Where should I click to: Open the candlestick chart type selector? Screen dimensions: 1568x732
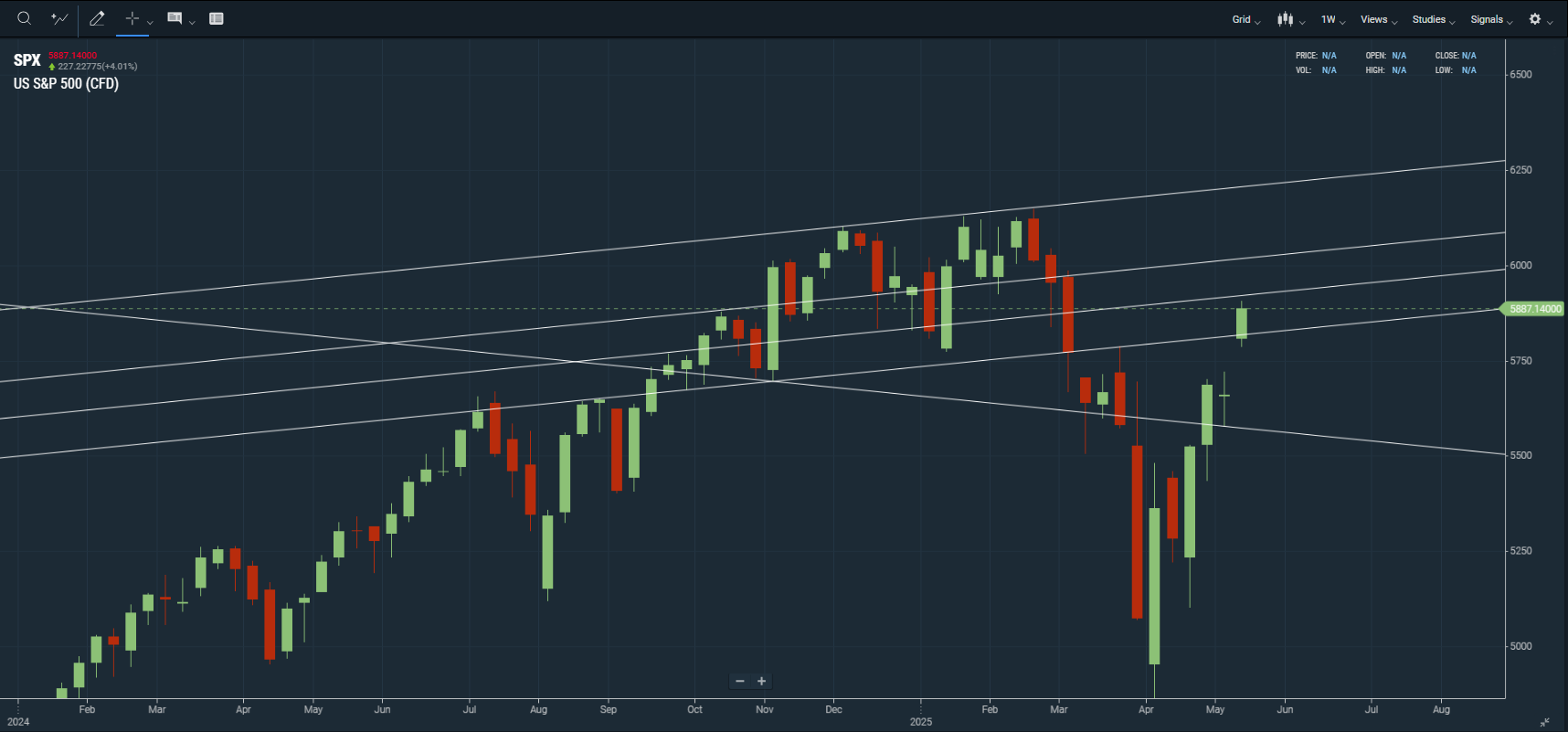(x=1290, y=19)
